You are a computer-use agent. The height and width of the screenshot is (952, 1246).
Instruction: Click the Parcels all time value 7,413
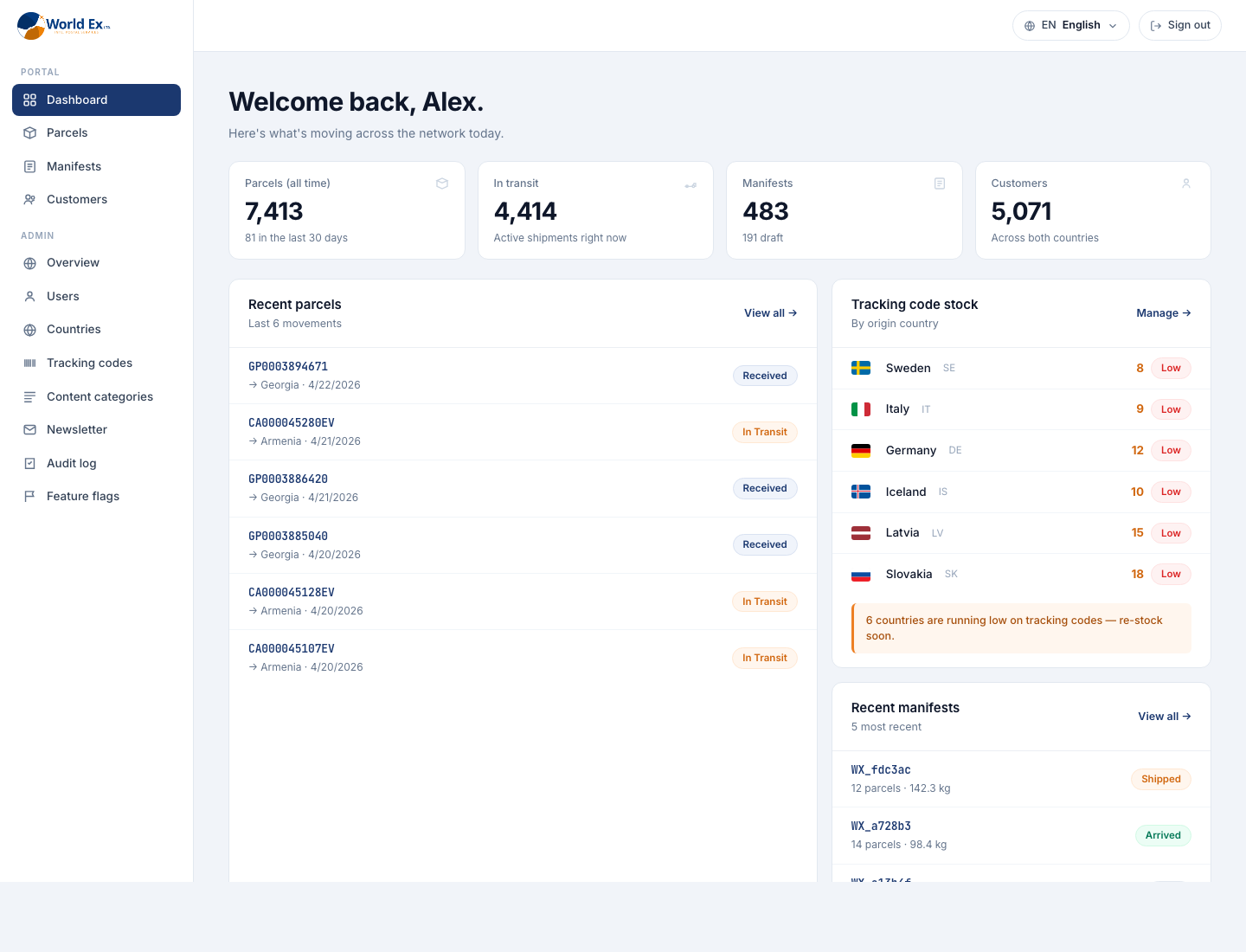[274, 211]
